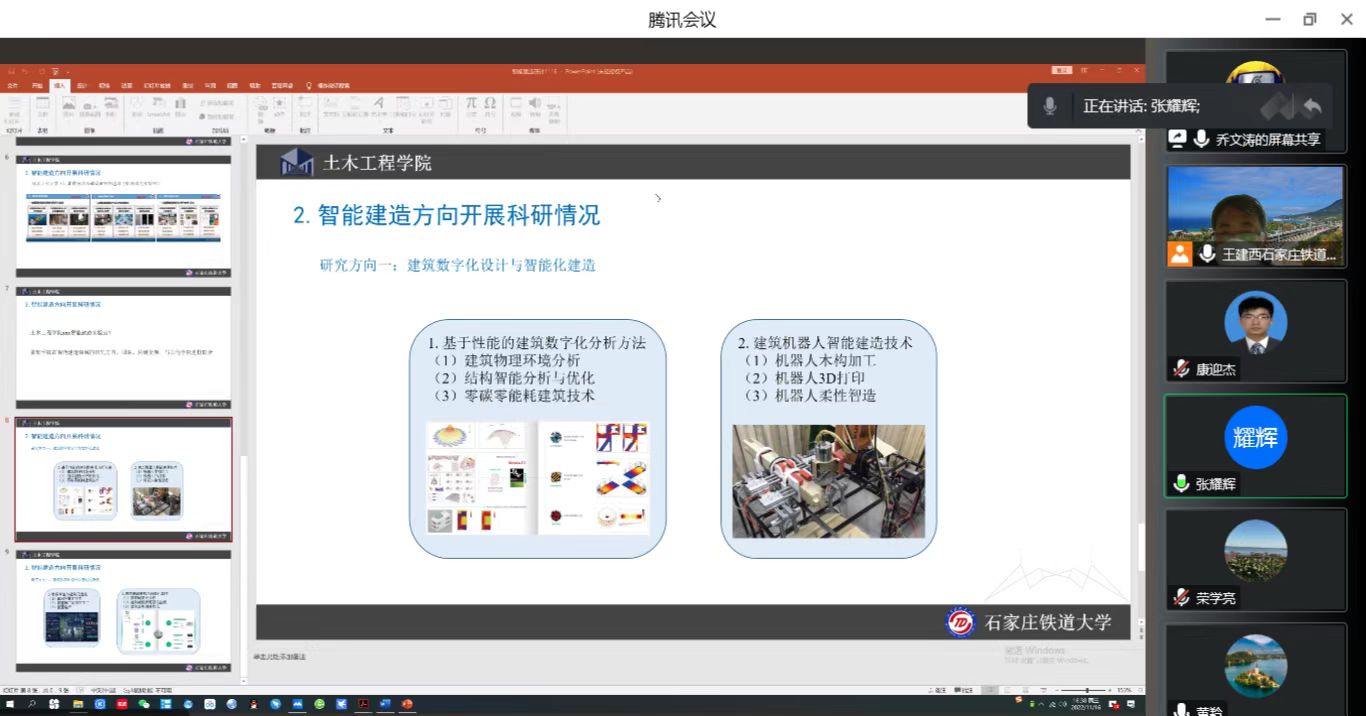Insert audio using the speaker icon
This screenshot has width=1366, height=716.
point(535,104)
